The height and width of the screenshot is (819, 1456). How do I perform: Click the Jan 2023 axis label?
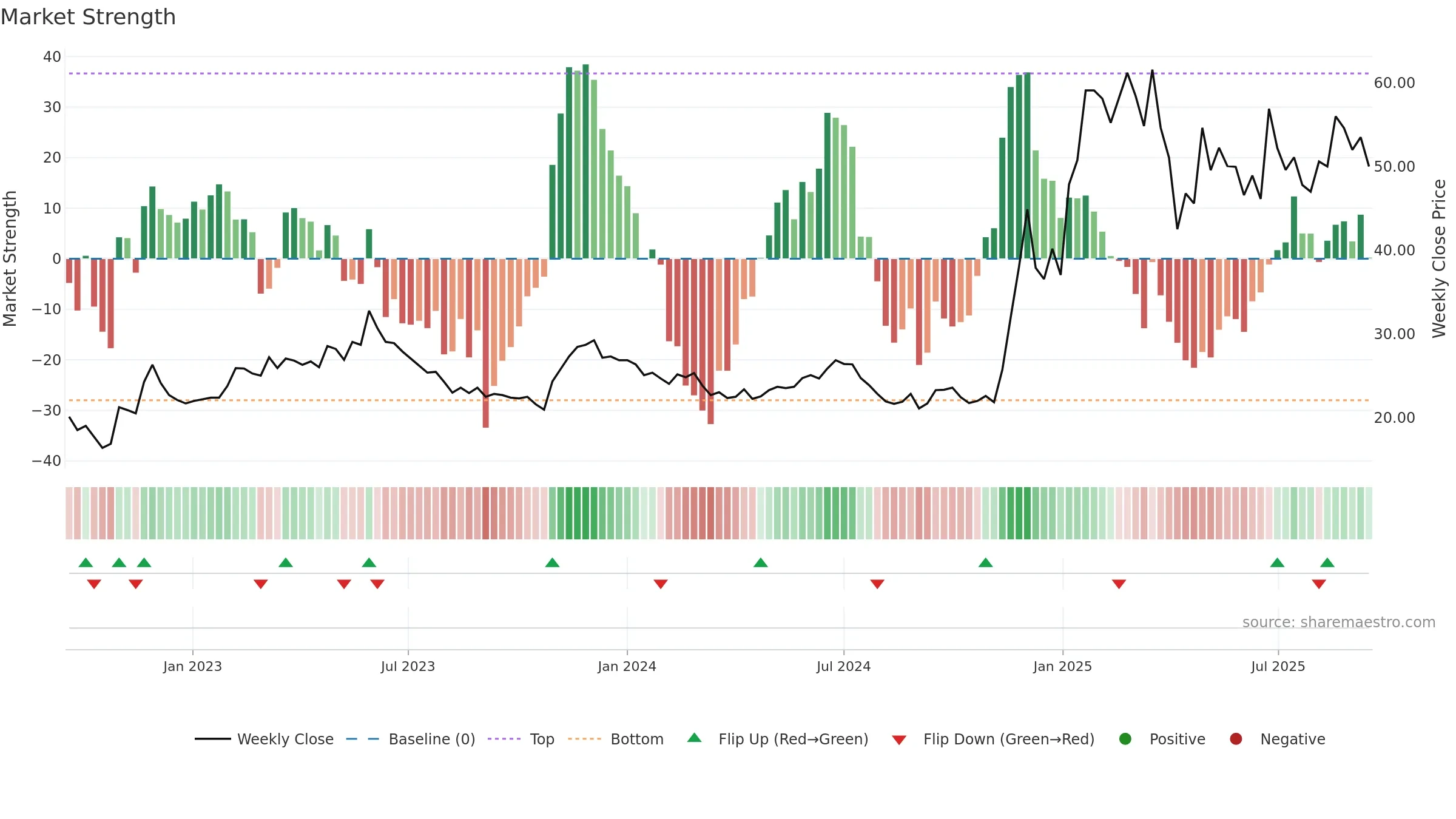pos(192,666)
